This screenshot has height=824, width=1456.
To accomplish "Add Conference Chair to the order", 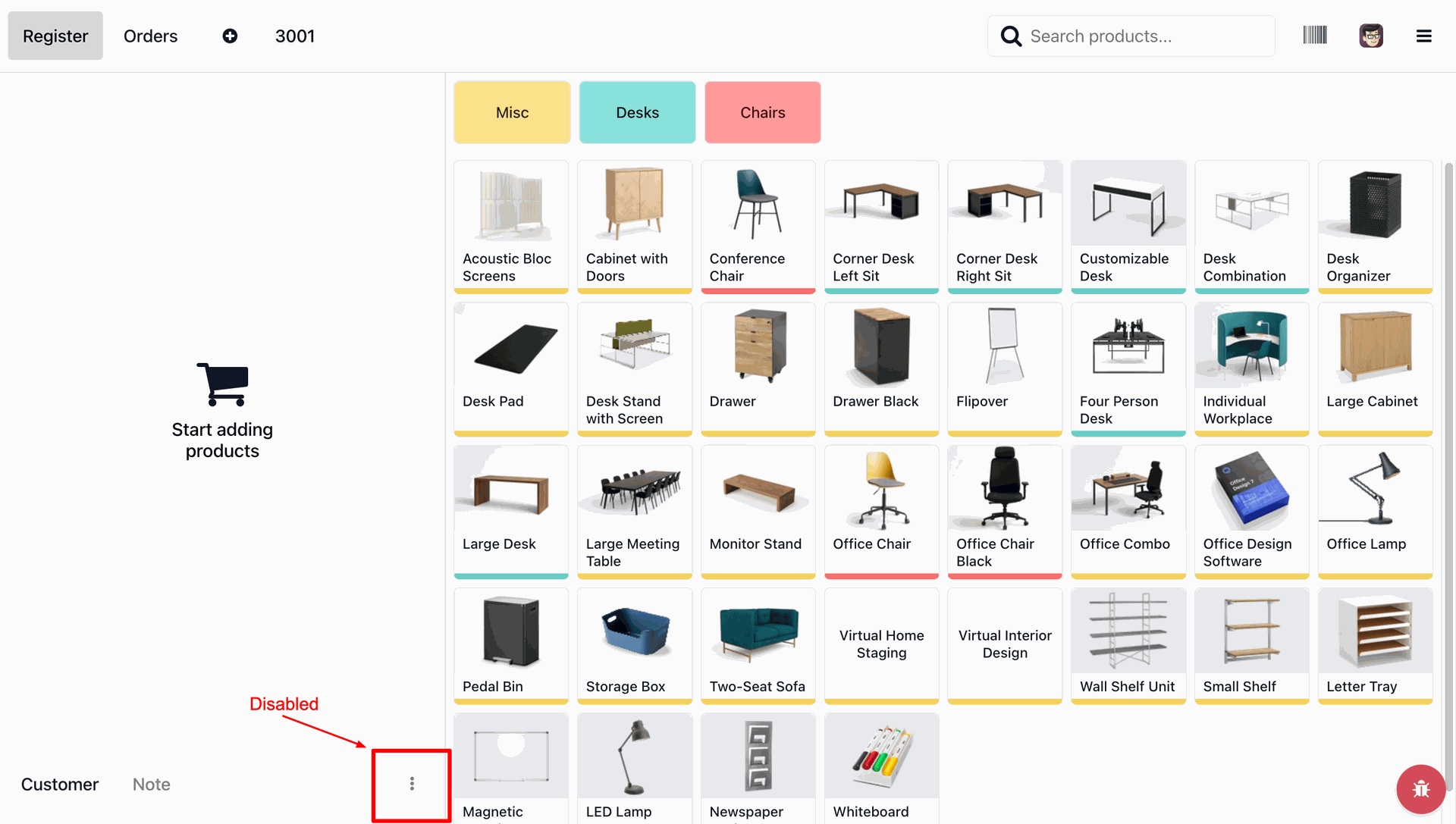I will pyautogui.click(x=758, y=226).
